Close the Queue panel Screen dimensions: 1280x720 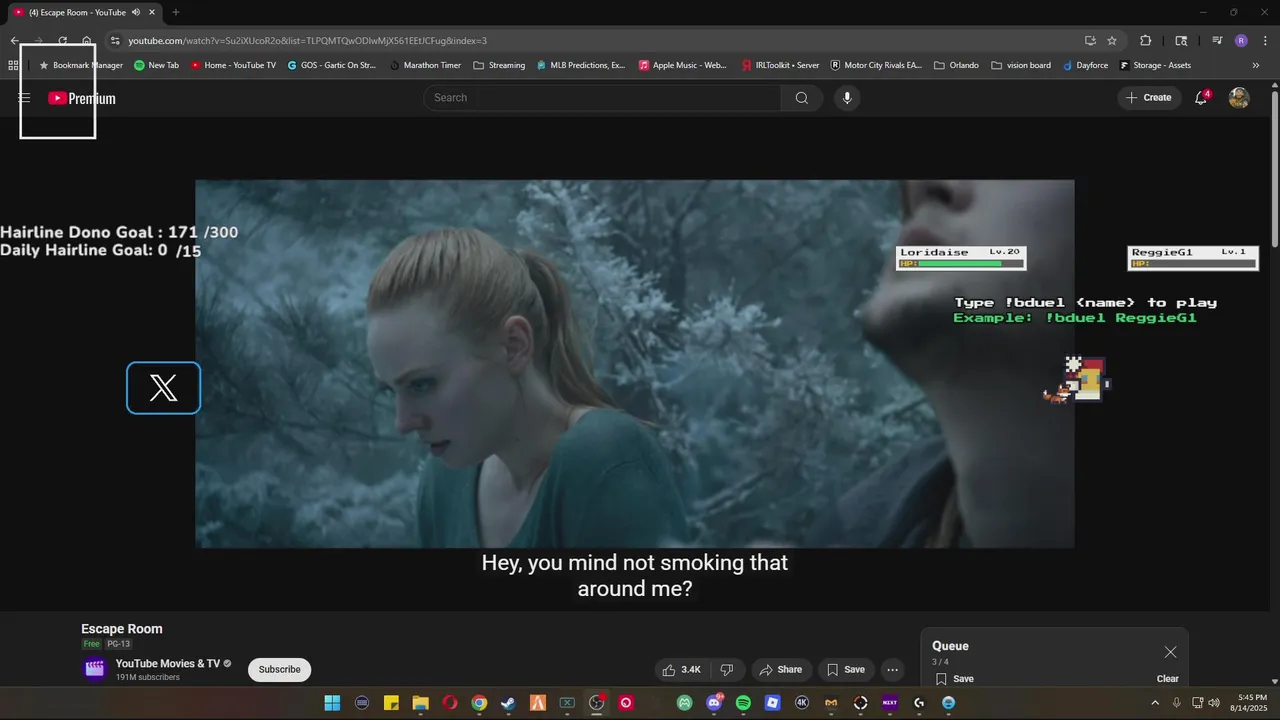pos(1170,652)
